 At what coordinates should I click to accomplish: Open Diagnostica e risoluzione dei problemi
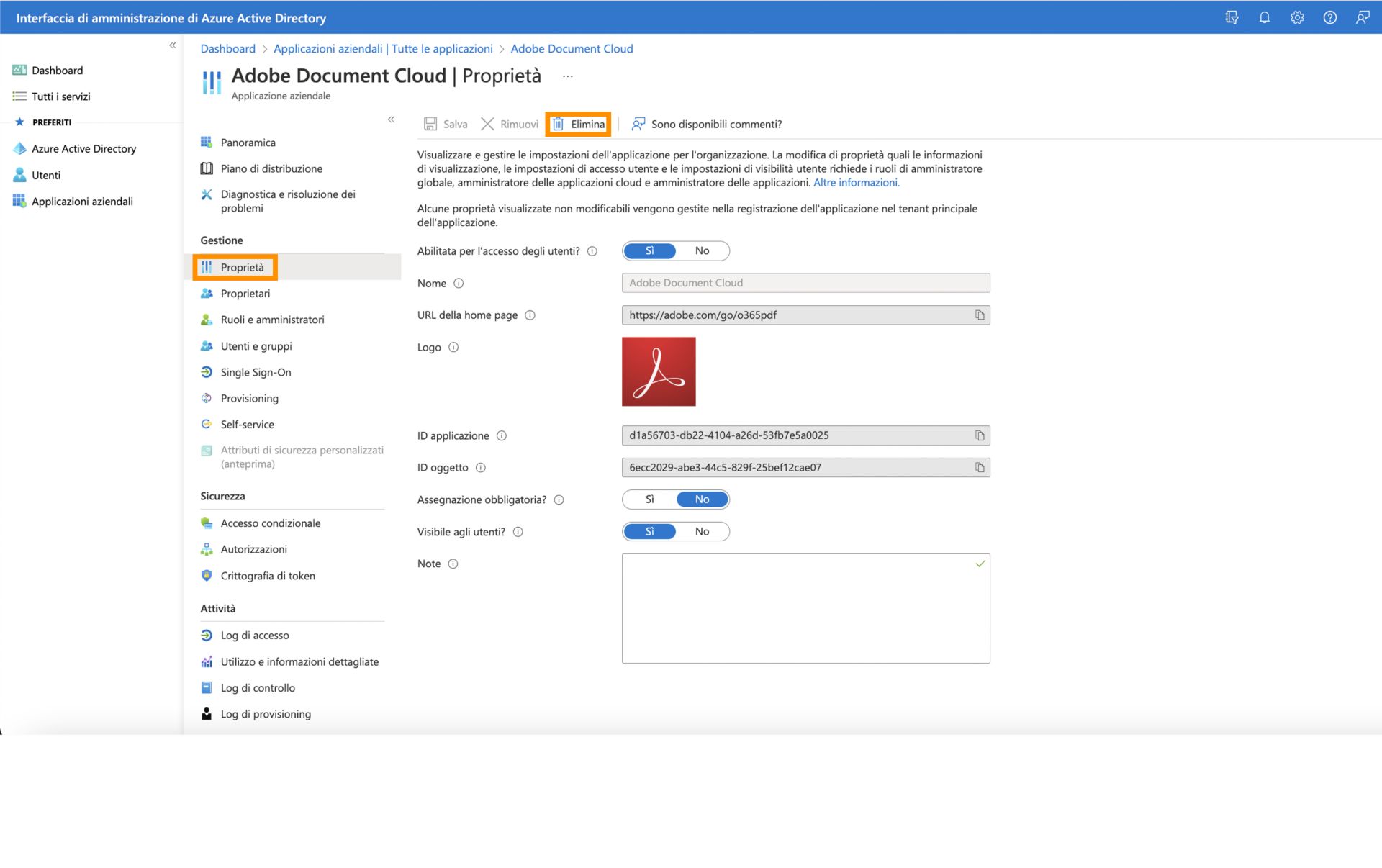tap(288, 202)
